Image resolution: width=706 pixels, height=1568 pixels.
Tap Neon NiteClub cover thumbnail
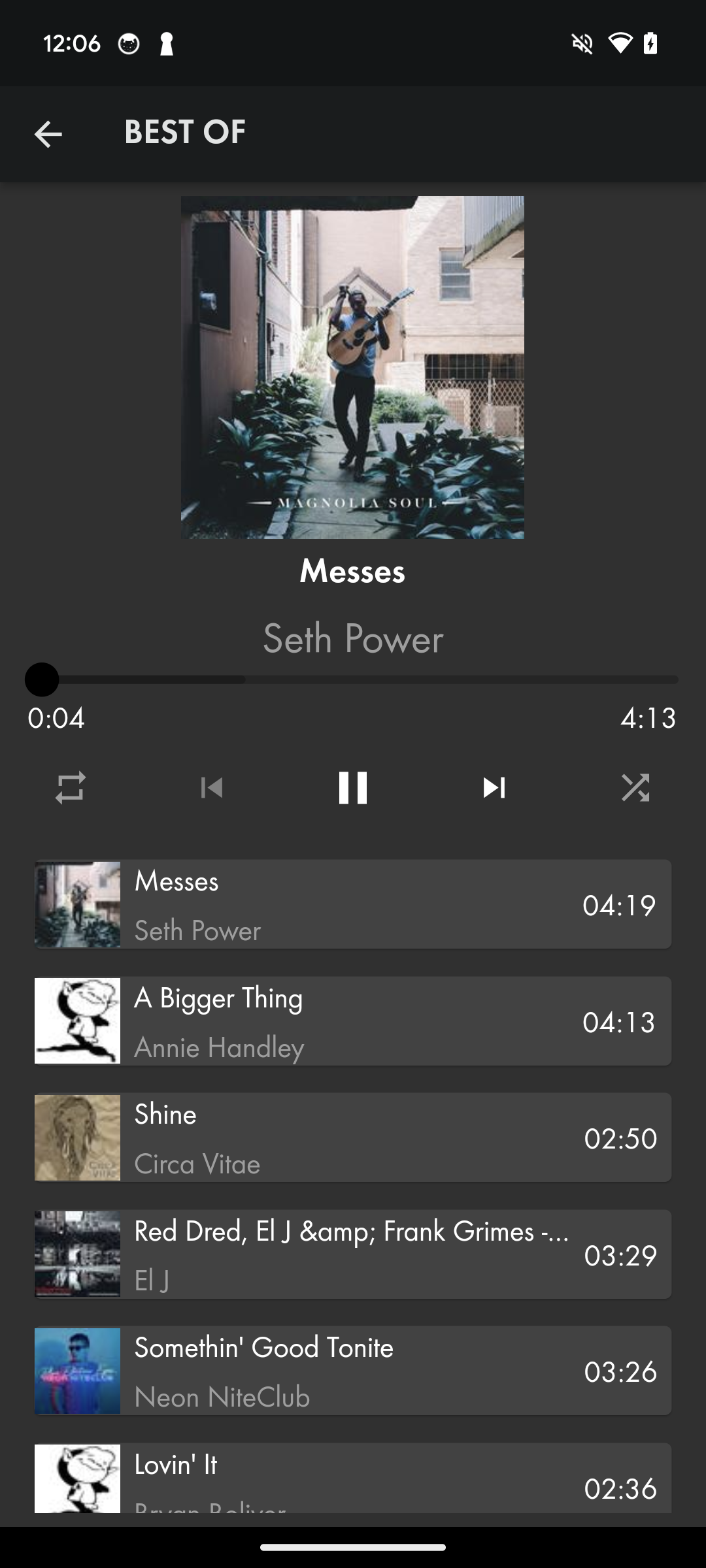pos(77,1371)
